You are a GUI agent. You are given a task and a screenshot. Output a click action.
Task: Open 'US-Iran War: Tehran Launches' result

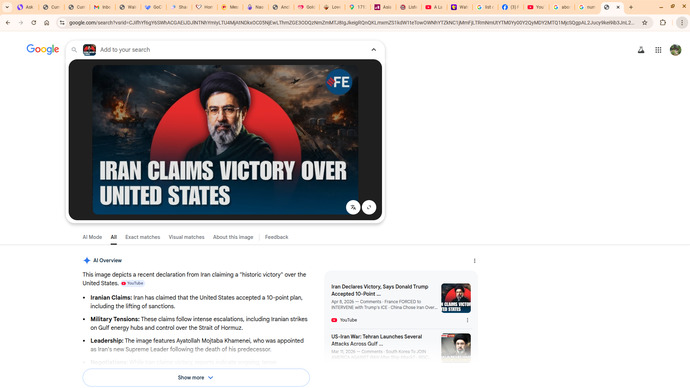(377, 340)
